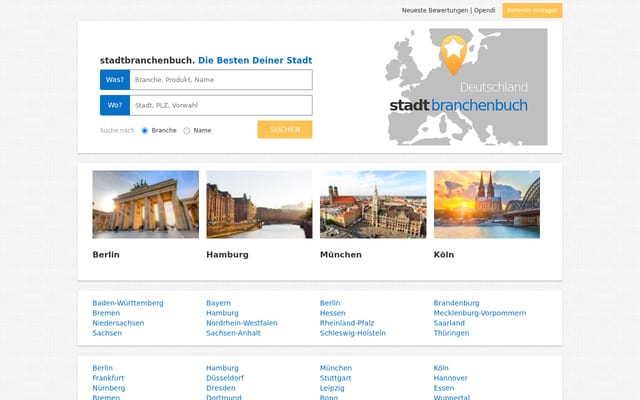
Task: Open the Hannover city link
Action: [451, 378]
